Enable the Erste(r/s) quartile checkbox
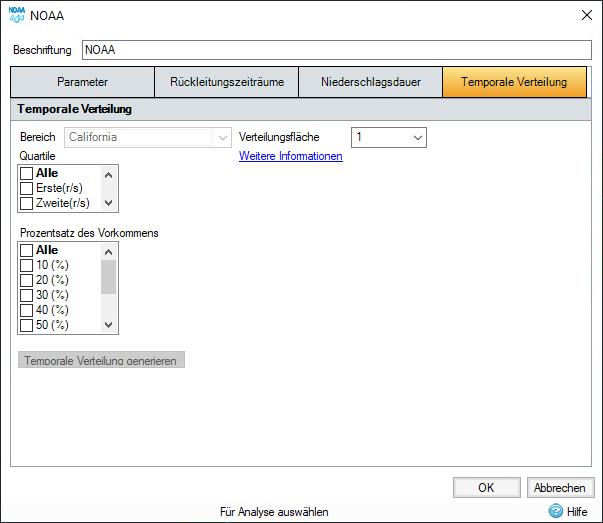 click(x=27, y=188)
